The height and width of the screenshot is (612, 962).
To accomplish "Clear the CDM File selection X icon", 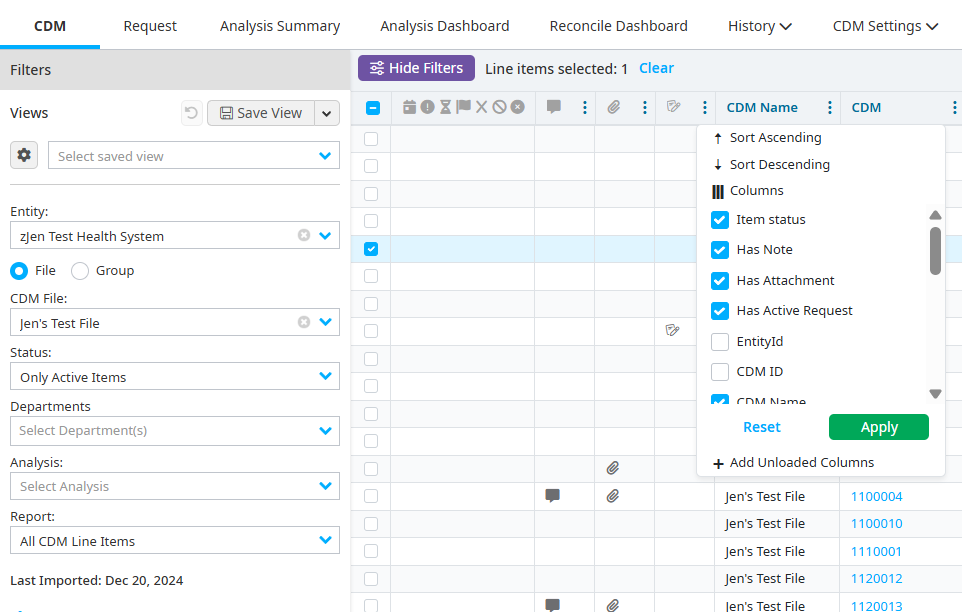I will pyautogui.click(x=304, y=322).
